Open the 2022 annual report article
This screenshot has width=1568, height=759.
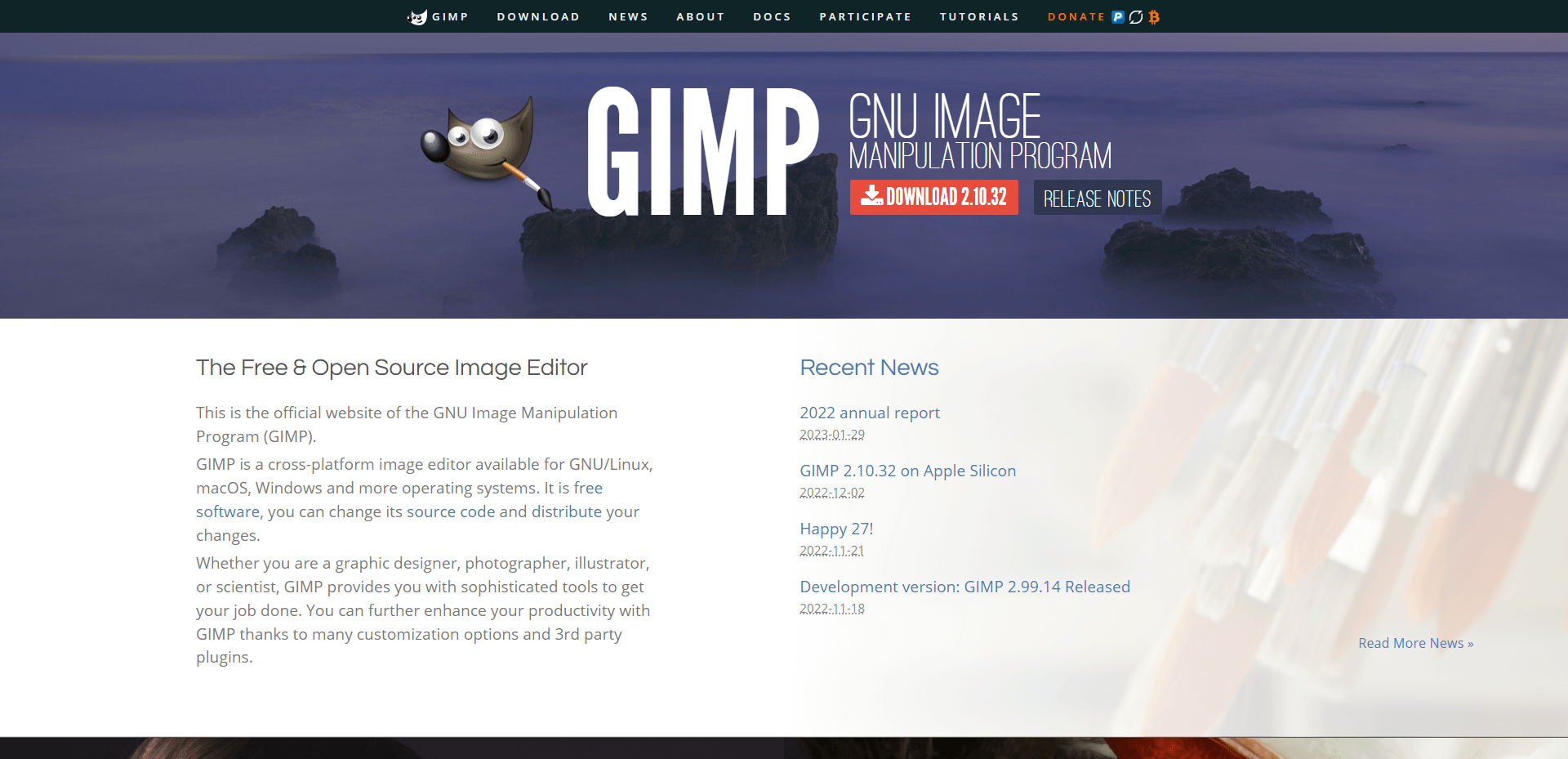(x=870, y=413)
